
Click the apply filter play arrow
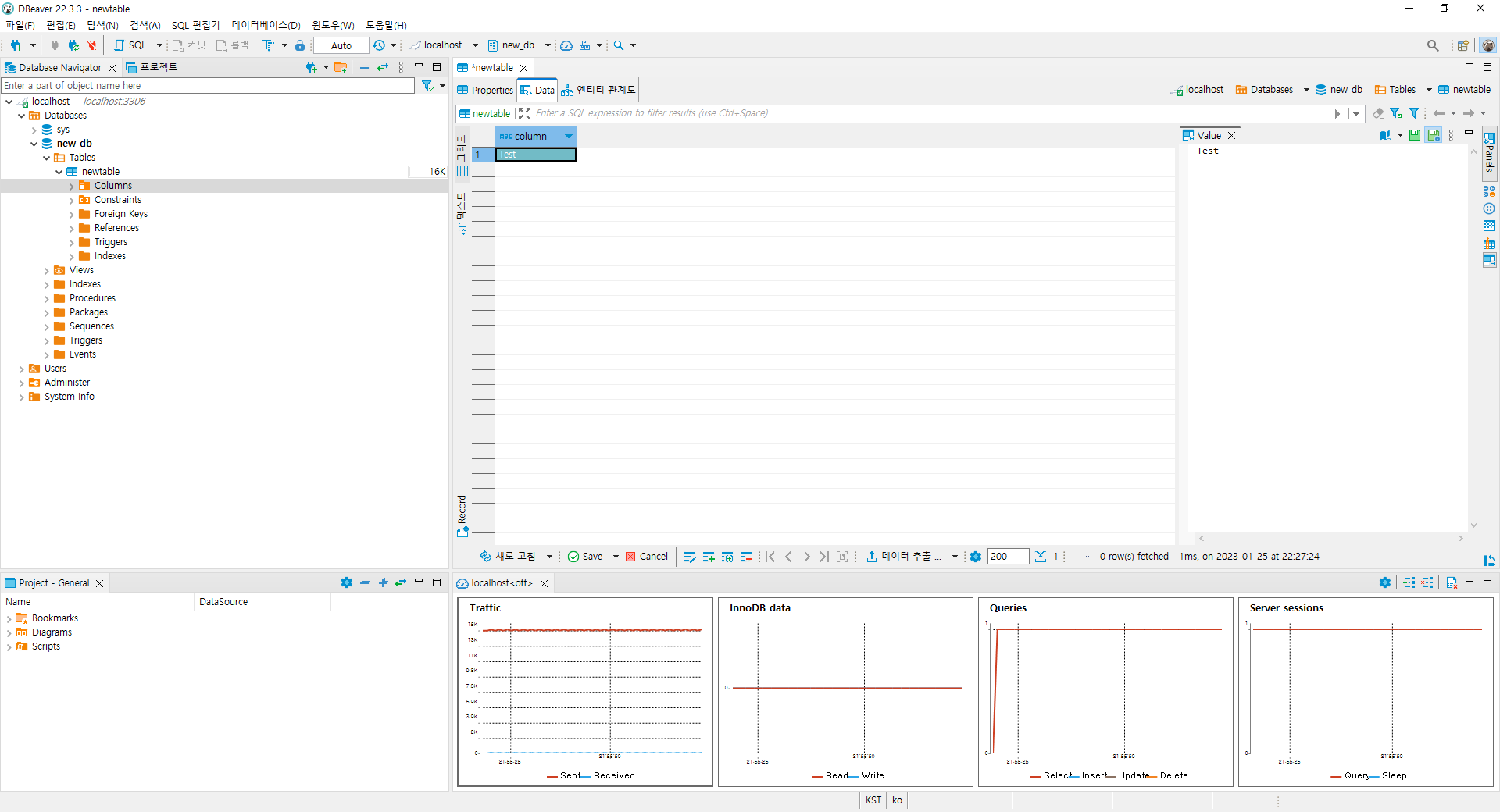[1337, 113]
